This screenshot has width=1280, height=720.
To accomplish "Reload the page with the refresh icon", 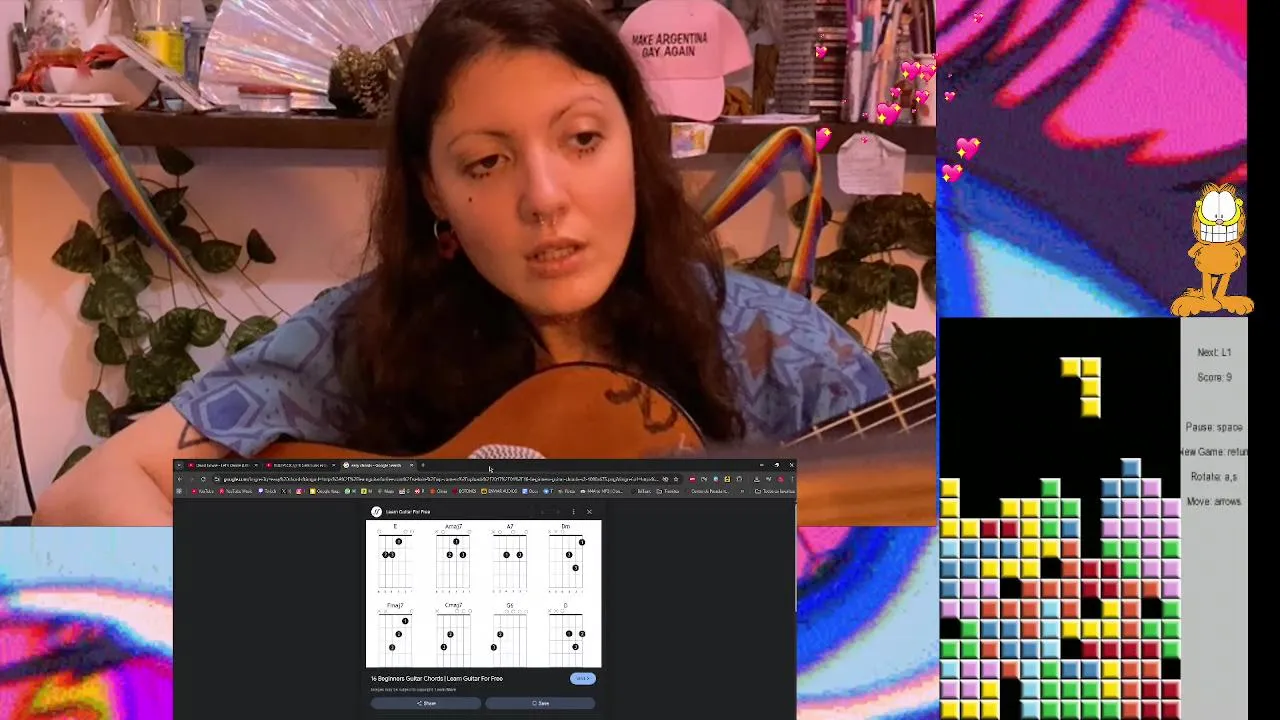I will (203, 479).
